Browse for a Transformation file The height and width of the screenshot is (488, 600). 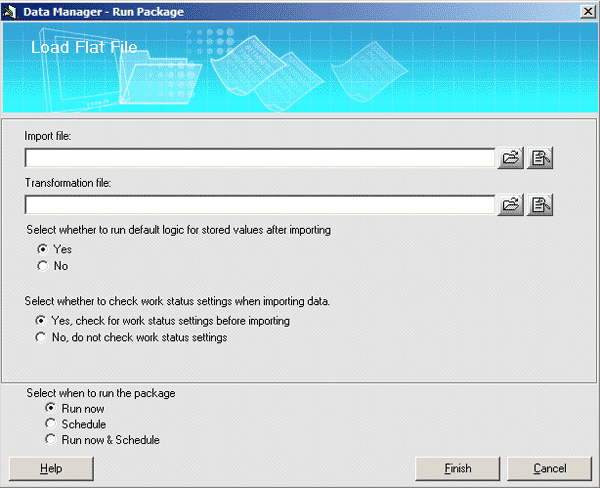[x=510, y=205]
